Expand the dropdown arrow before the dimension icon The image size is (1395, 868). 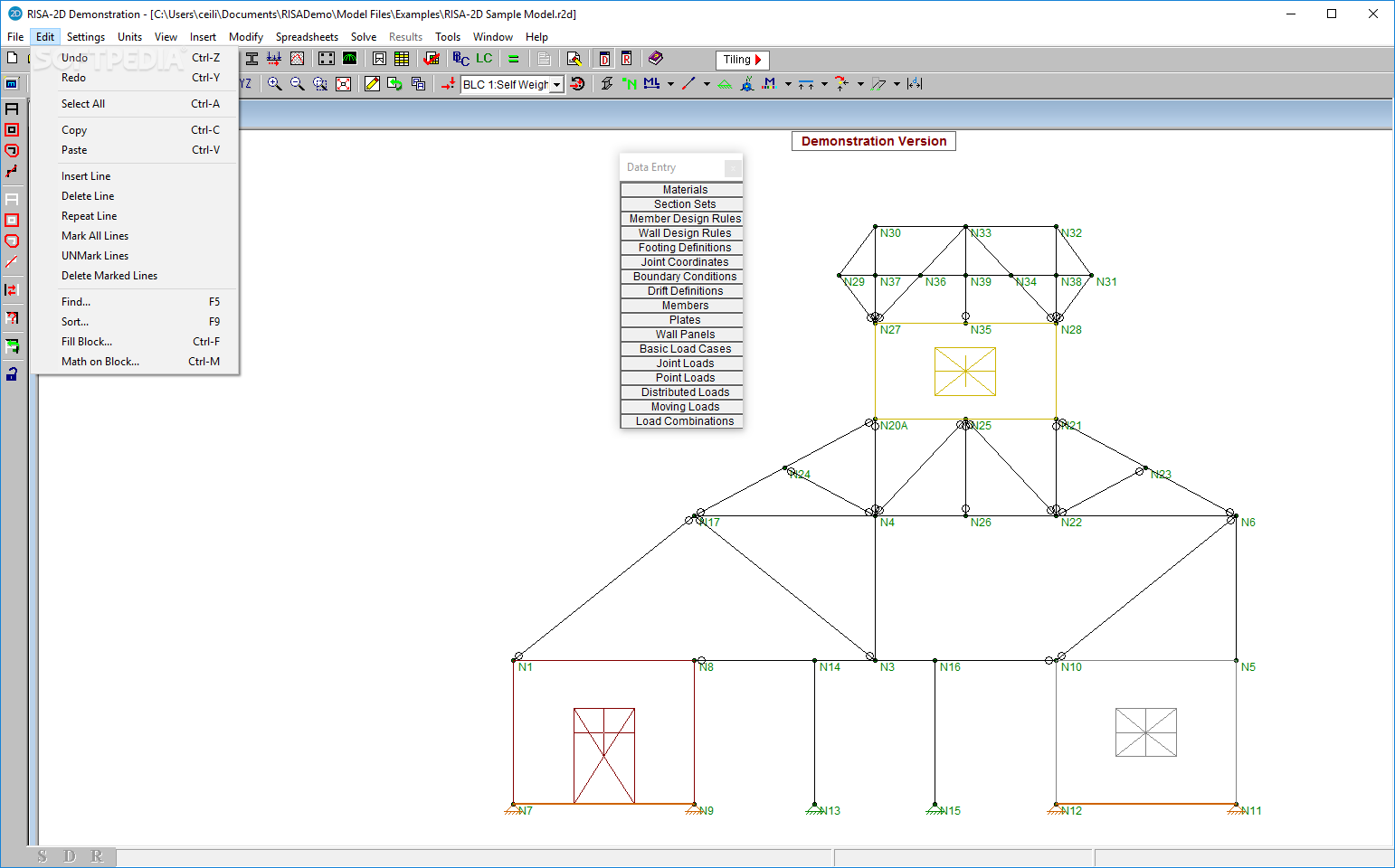pyautogui.click(x=897, y=84)
